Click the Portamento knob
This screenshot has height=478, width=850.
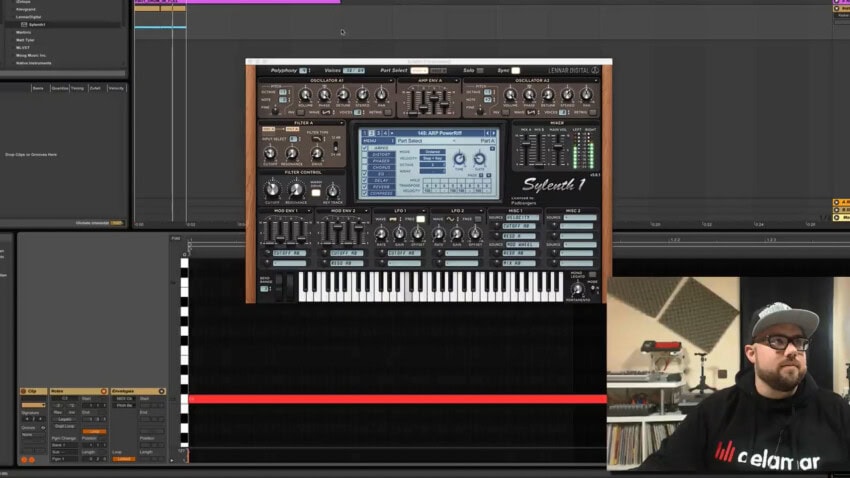coord(578,289)
